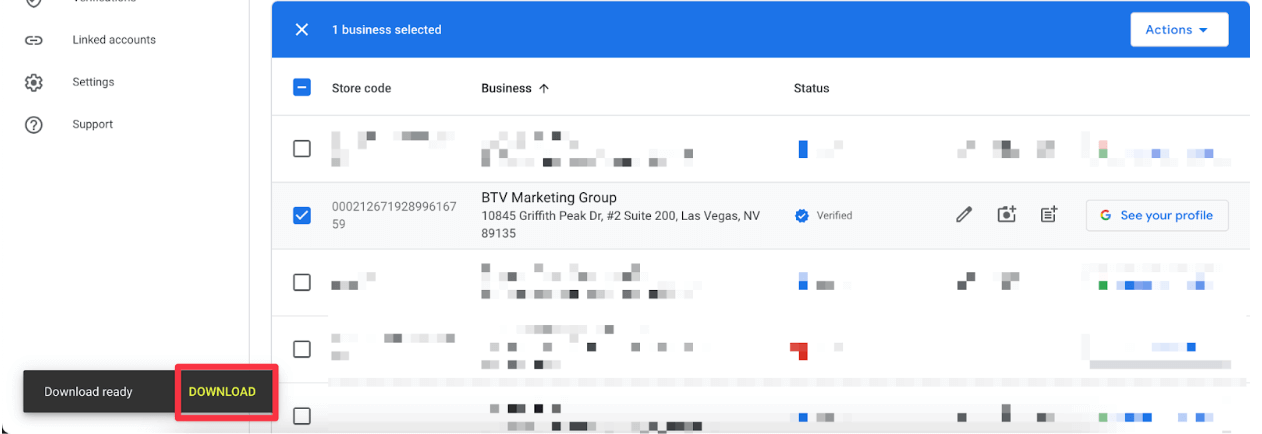Image resolution: width=1262 pixels, height=434 pixels.
Task: Click the Status column header
Action: [811, 88]
